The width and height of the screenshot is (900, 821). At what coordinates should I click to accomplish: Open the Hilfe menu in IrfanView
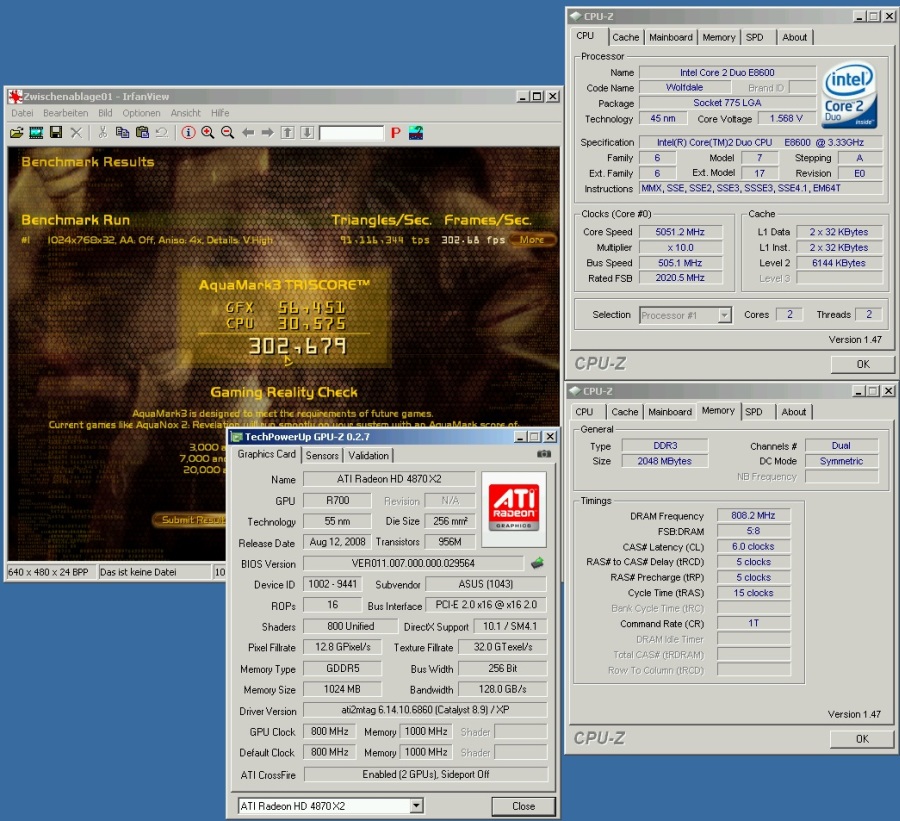pyautogui.click(x=220, y=113)
